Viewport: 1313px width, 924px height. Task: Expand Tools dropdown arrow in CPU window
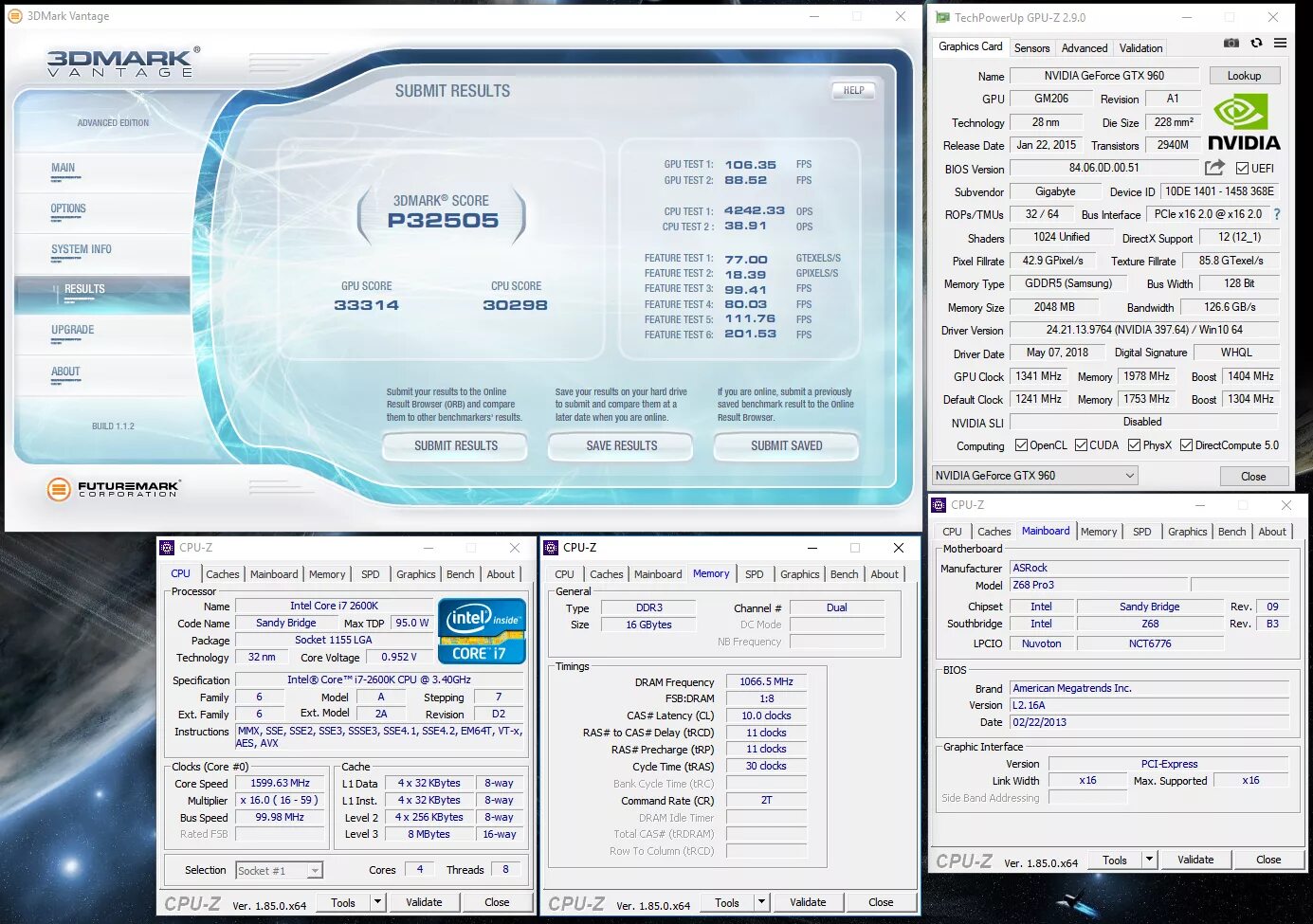[377, 902]
